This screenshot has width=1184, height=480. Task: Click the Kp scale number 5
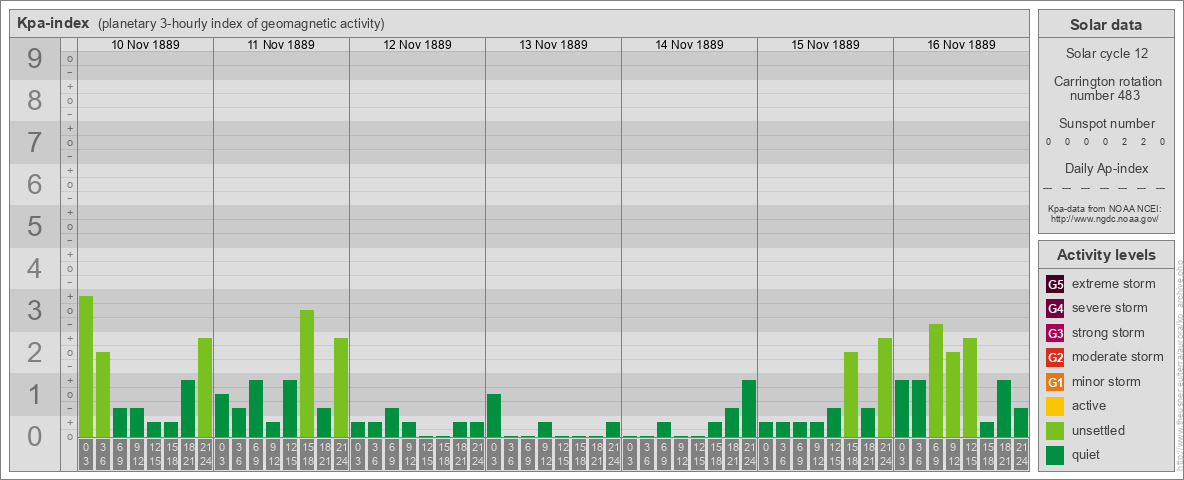tap(34, 226)
